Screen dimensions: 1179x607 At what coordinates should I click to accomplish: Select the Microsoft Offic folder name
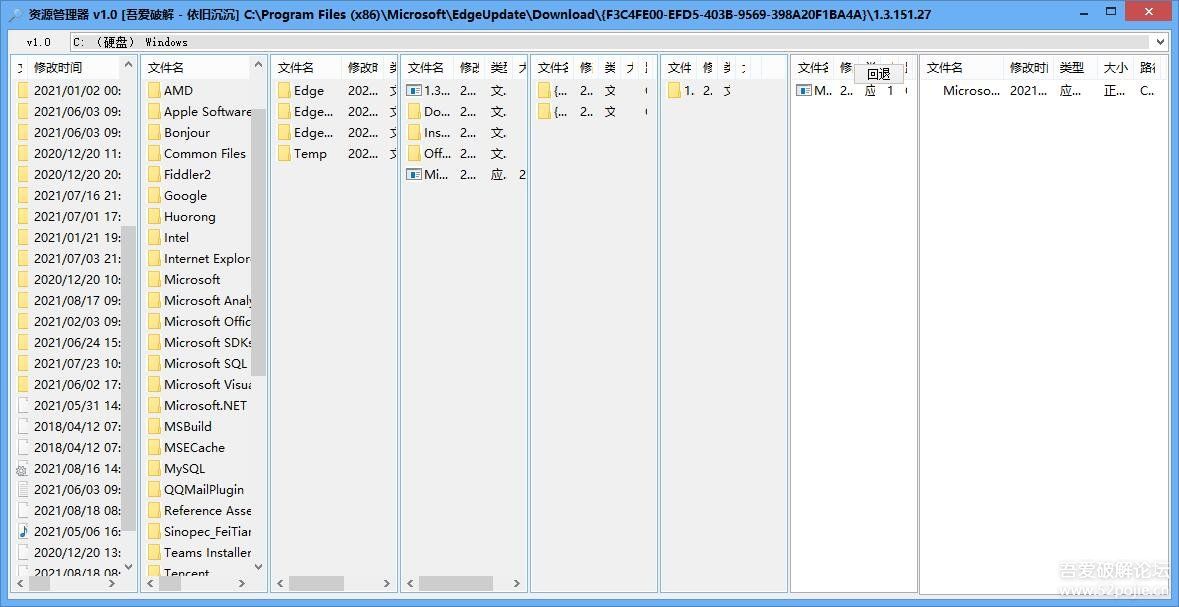coord(208,321)
